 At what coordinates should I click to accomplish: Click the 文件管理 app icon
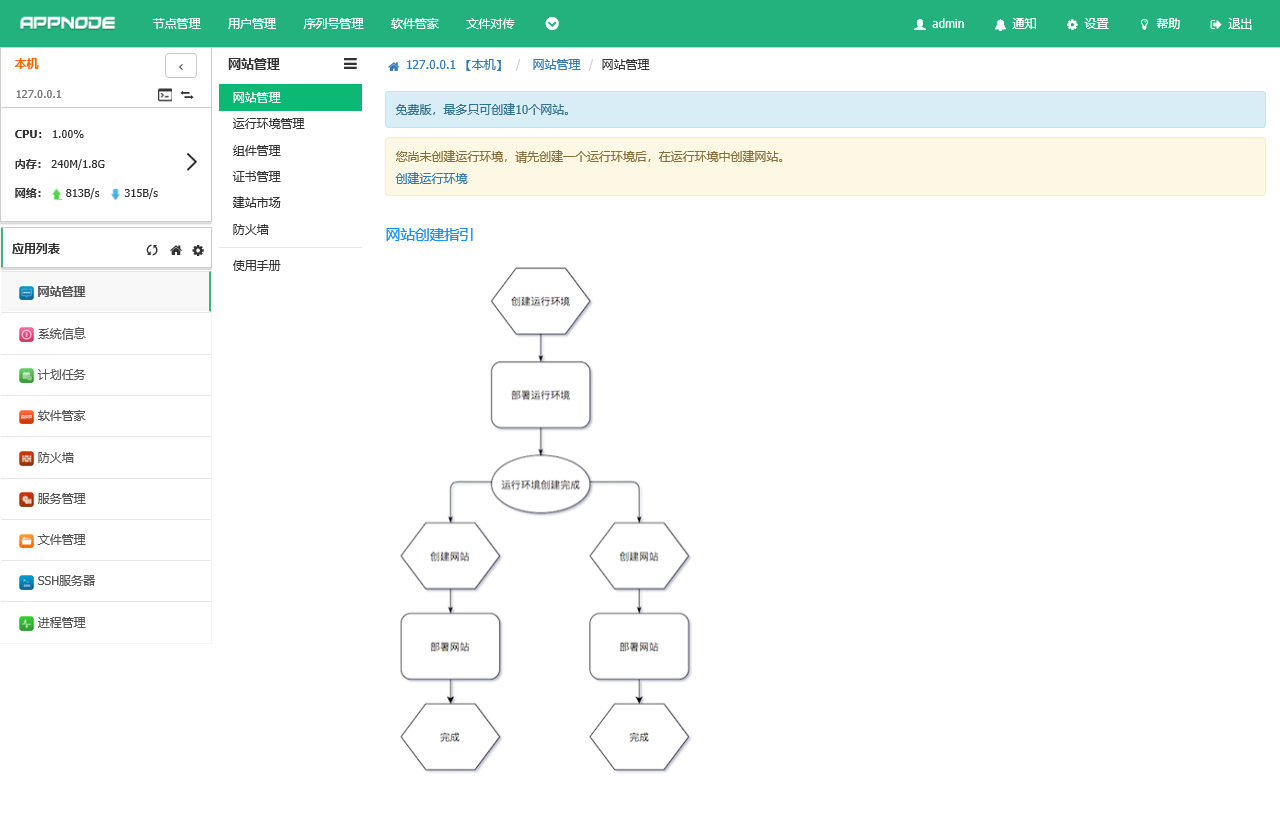click(26, 541)
